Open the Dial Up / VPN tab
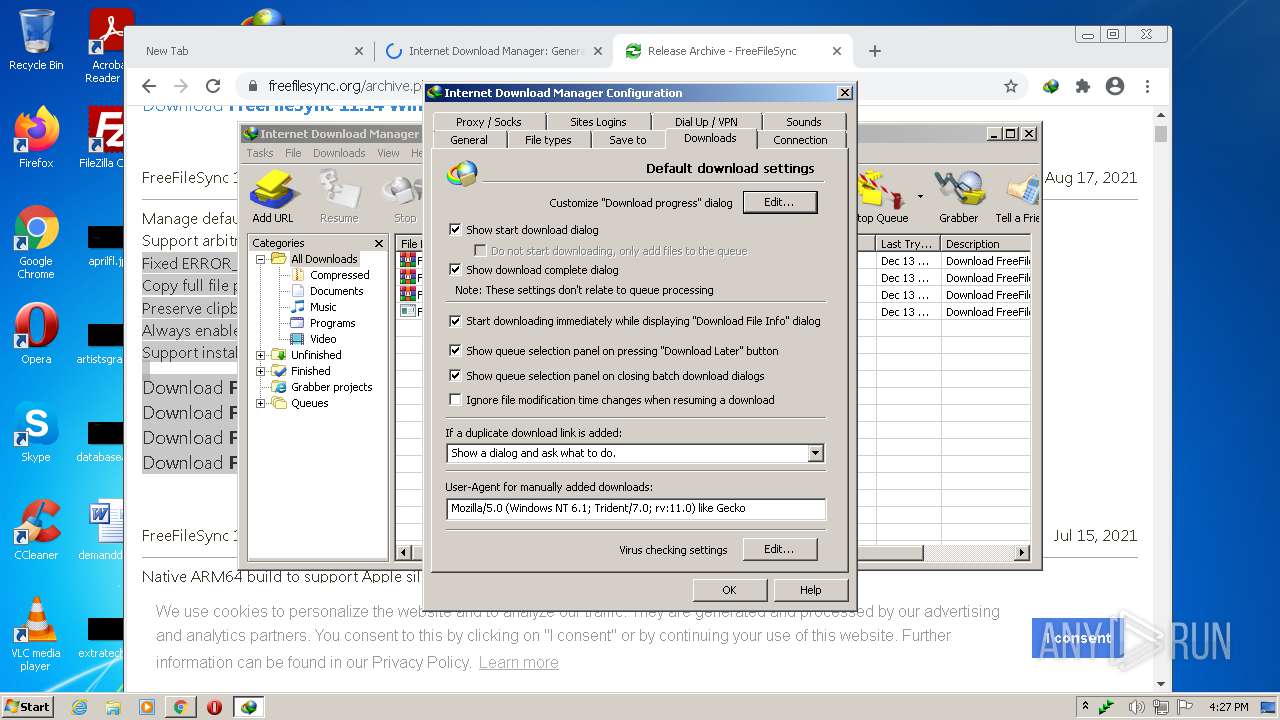This screenshot has width=1280, height=720. click(x=706, y=122)
